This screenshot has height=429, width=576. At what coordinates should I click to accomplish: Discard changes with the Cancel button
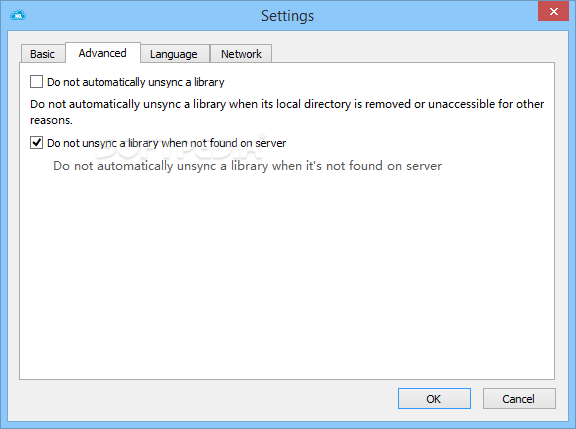tap(519, 399)
